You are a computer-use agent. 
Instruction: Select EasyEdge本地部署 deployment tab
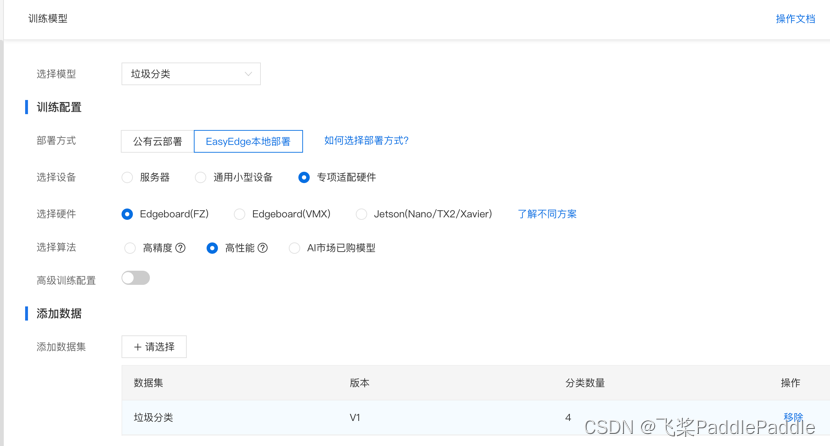[248, 142]
